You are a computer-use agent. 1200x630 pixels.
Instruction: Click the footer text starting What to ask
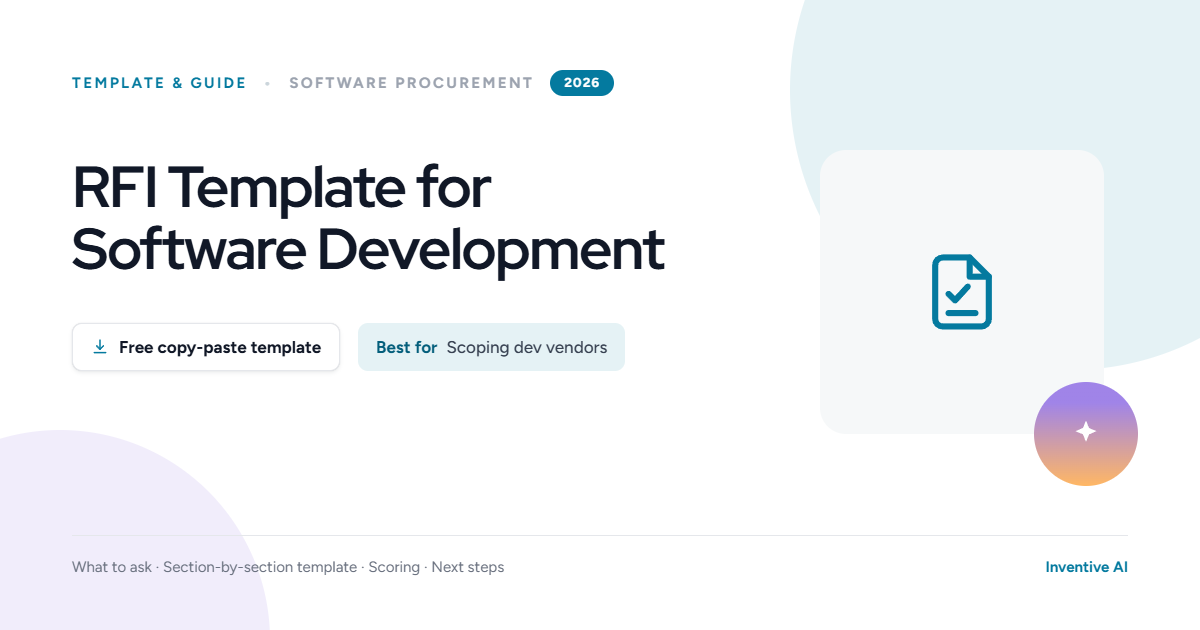(x=288, y=567)
